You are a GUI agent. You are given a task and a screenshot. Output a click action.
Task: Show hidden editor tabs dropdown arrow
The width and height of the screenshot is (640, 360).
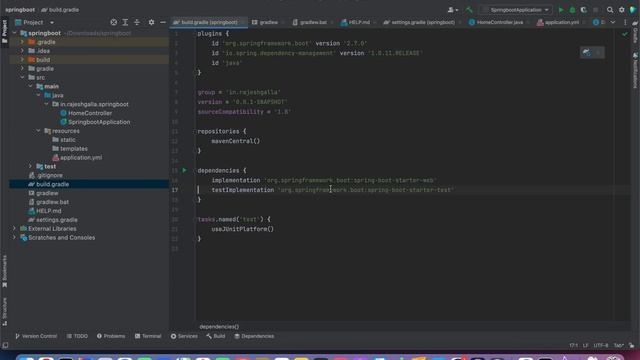point(613,22)
